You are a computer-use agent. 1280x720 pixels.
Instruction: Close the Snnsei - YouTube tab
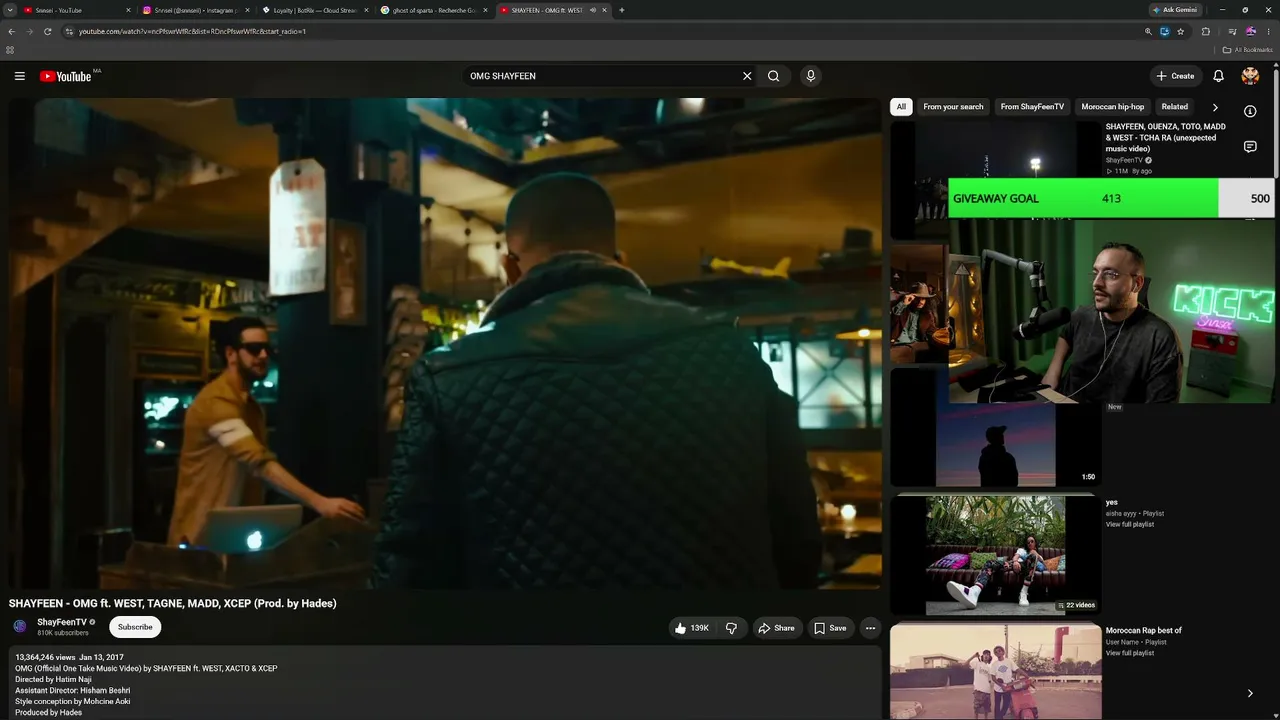pyautogui.click(x=128, y=10)
